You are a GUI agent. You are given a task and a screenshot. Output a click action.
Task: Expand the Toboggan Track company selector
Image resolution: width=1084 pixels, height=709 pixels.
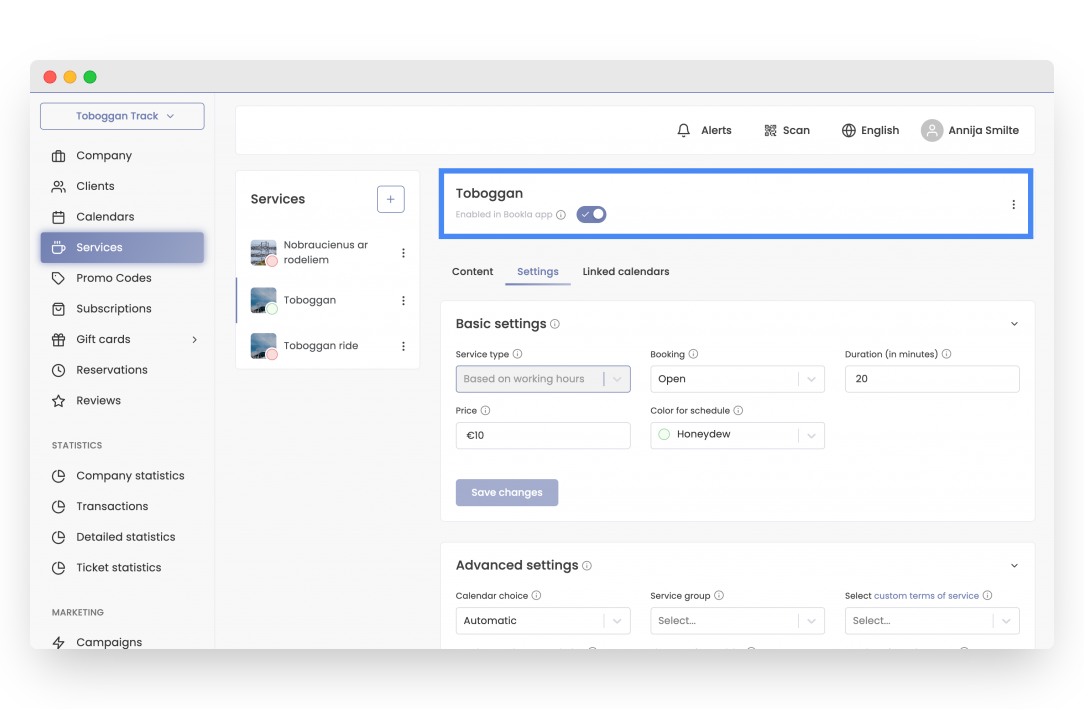(x=122, y=116)
